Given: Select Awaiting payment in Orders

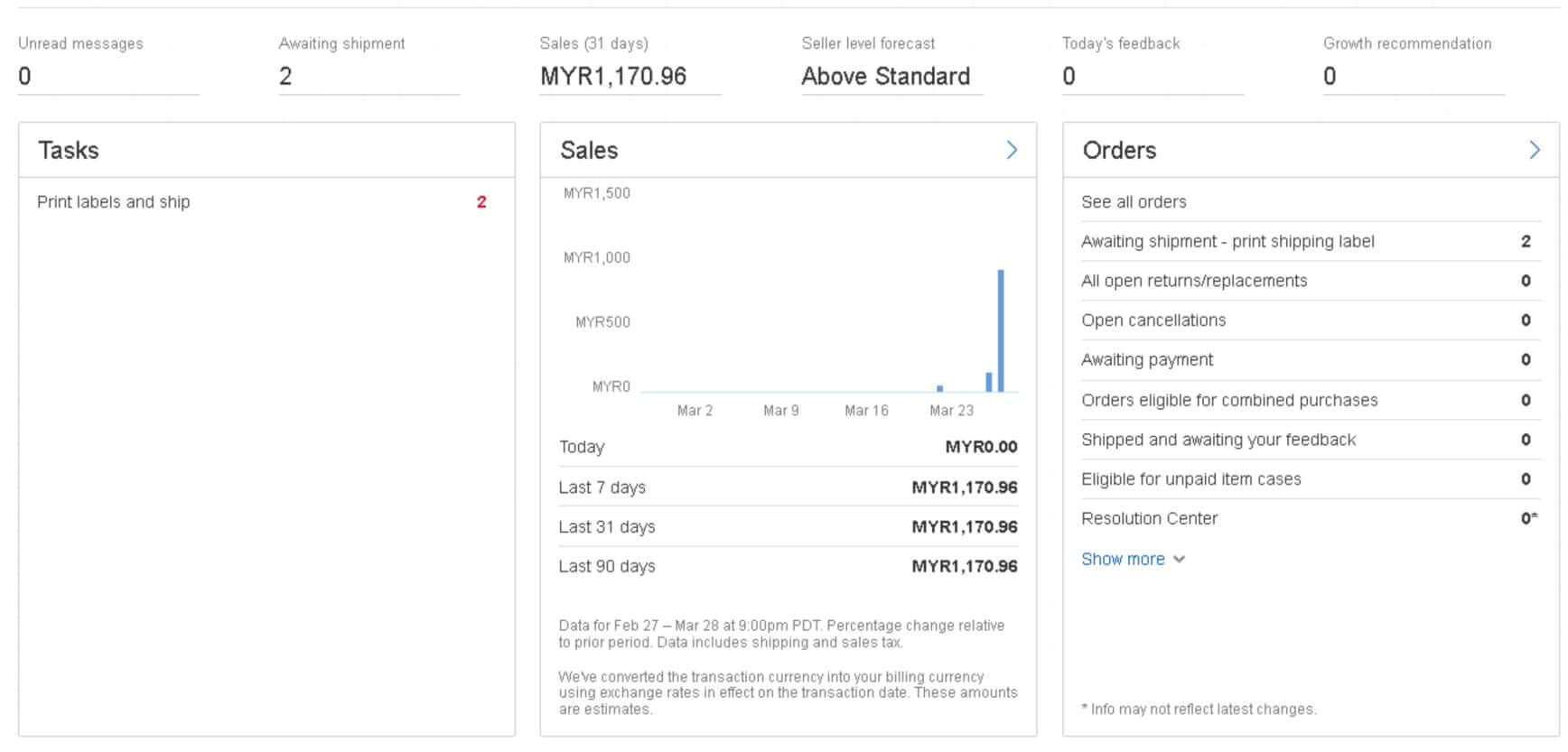Looking at the screenshot, I should click(1147, 360).
